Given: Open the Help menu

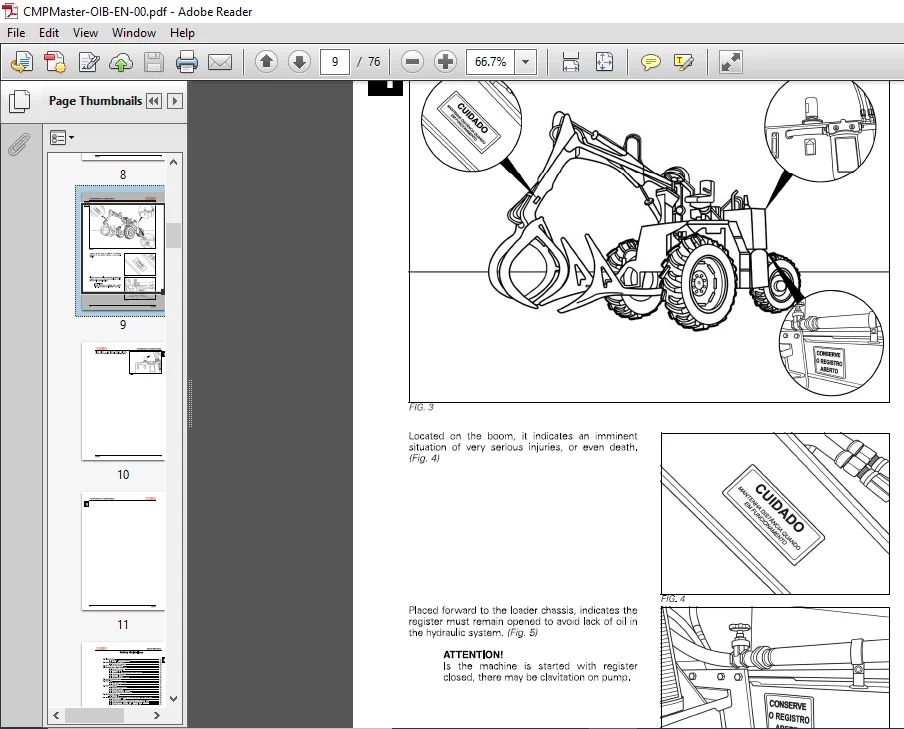Looking at the screenshot, I should pyautogui.click(x=182, y=33).
